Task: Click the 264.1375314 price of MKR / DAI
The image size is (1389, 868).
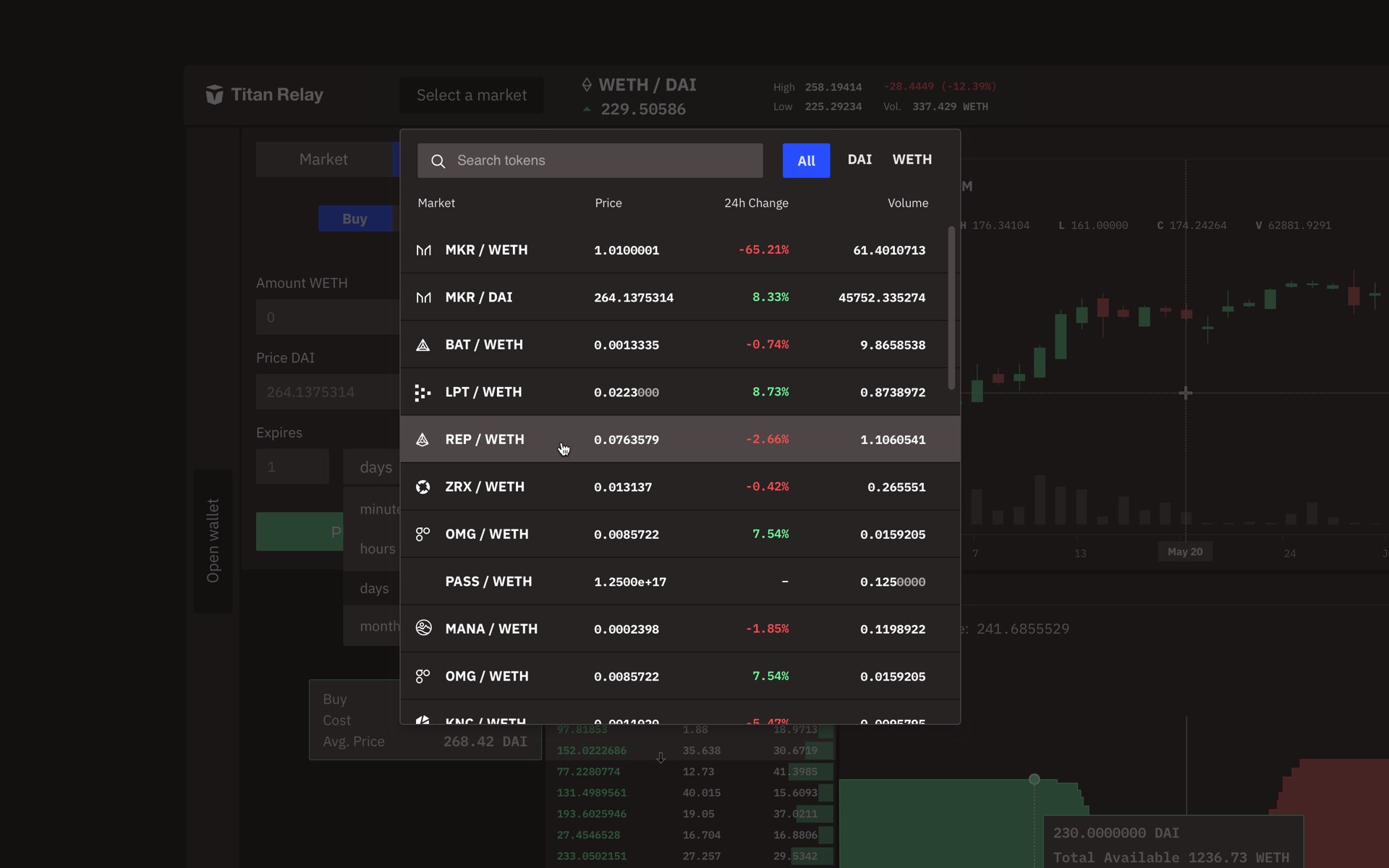Action: [x=634, y=298]
